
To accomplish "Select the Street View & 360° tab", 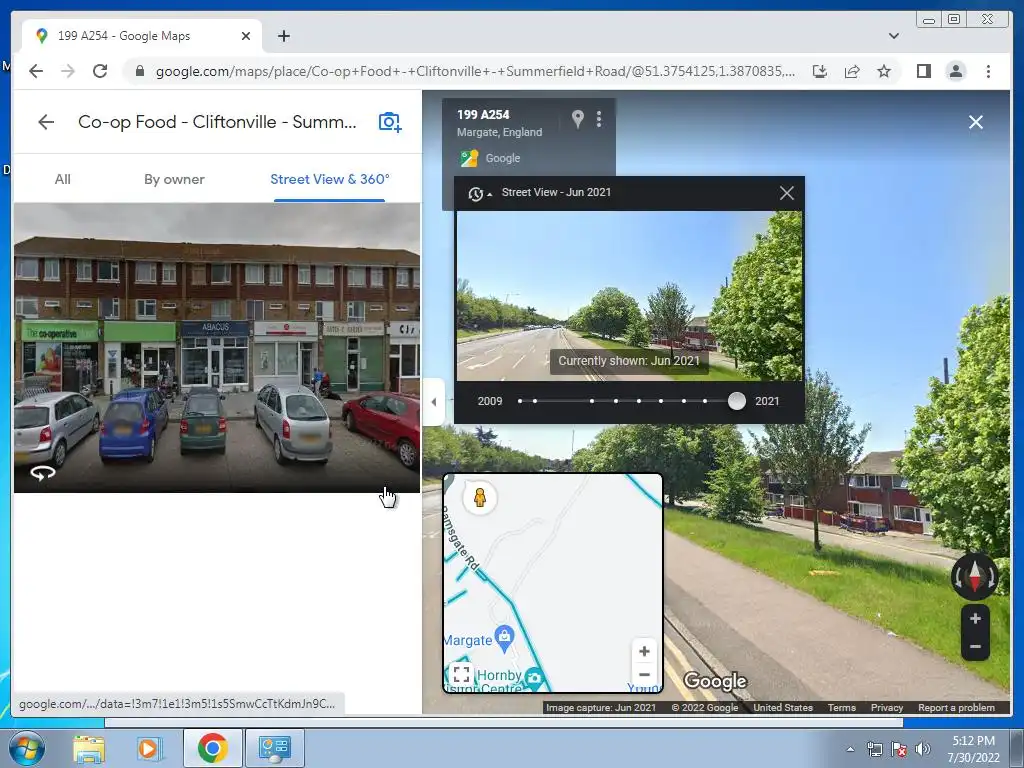I will [x=330, y=179].
